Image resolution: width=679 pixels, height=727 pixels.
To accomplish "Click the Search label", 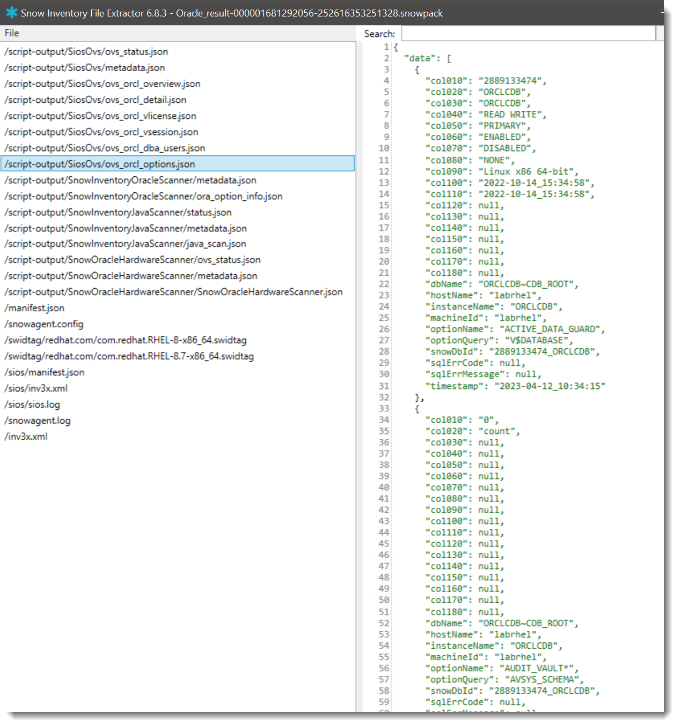I will tap(379, 34).
